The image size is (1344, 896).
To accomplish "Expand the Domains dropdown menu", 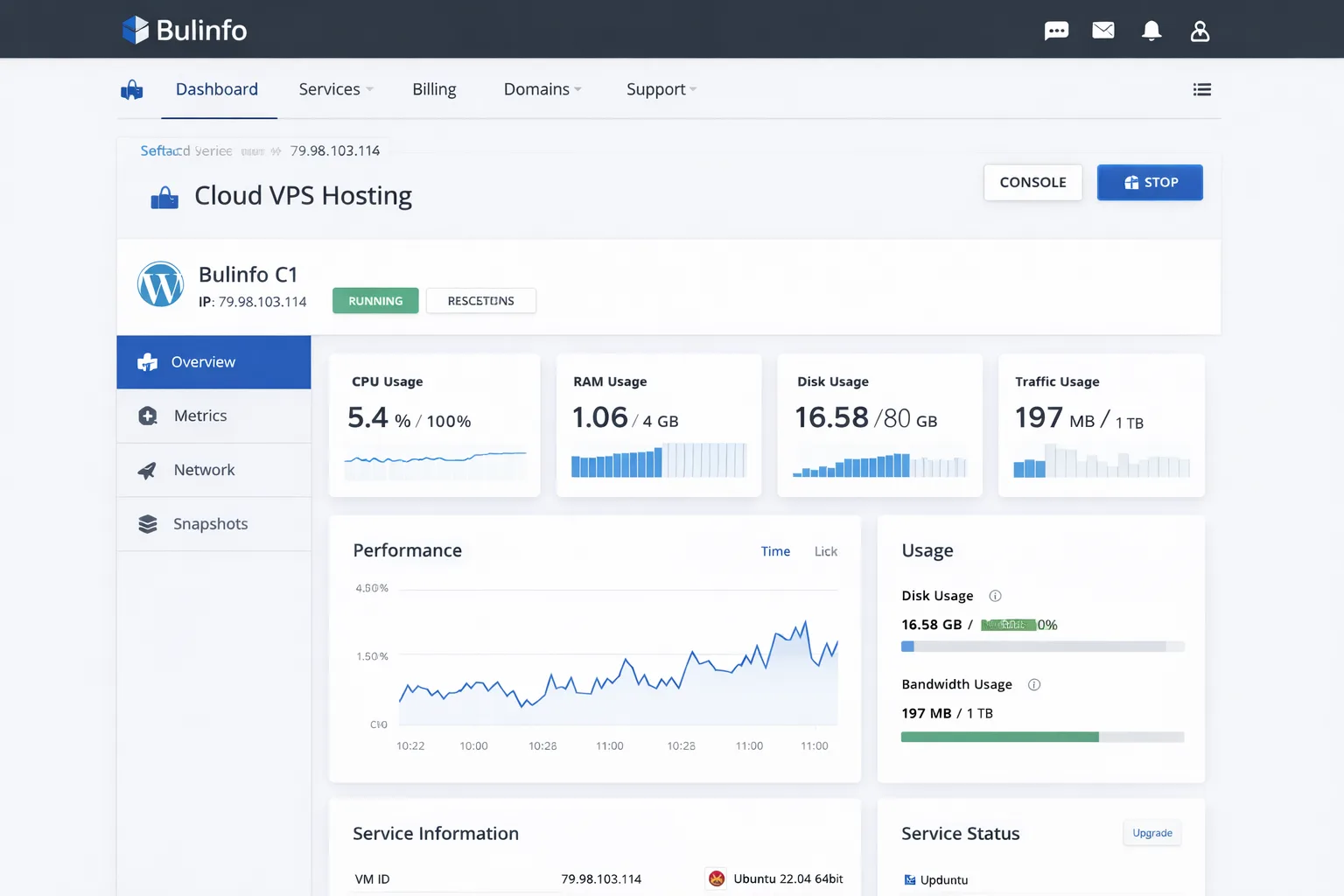I will click(542, 89).
